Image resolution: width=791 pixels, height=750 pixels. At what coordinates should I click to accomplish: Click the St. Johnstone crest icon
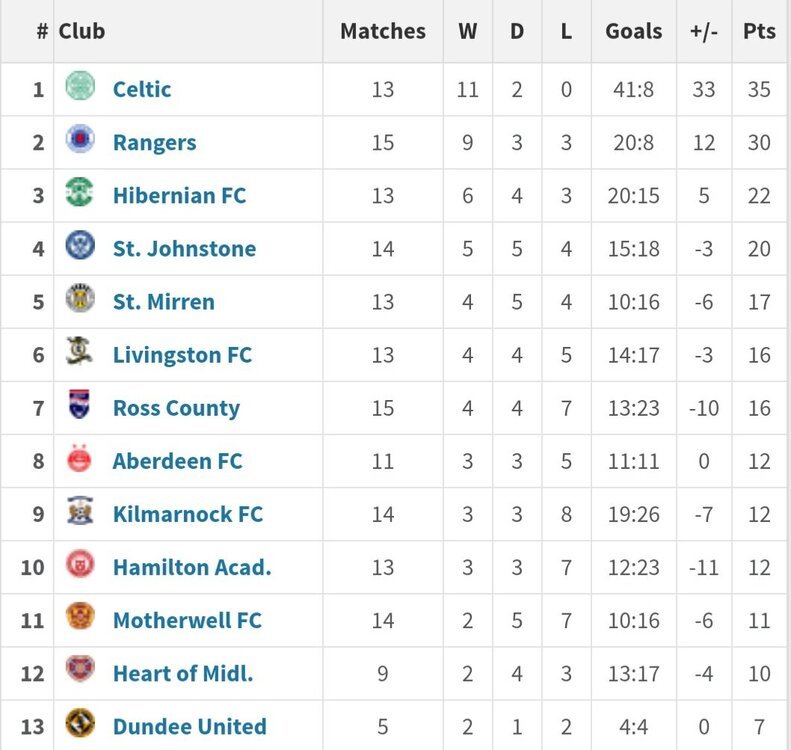pyautogui.click(x=80, y=245)
